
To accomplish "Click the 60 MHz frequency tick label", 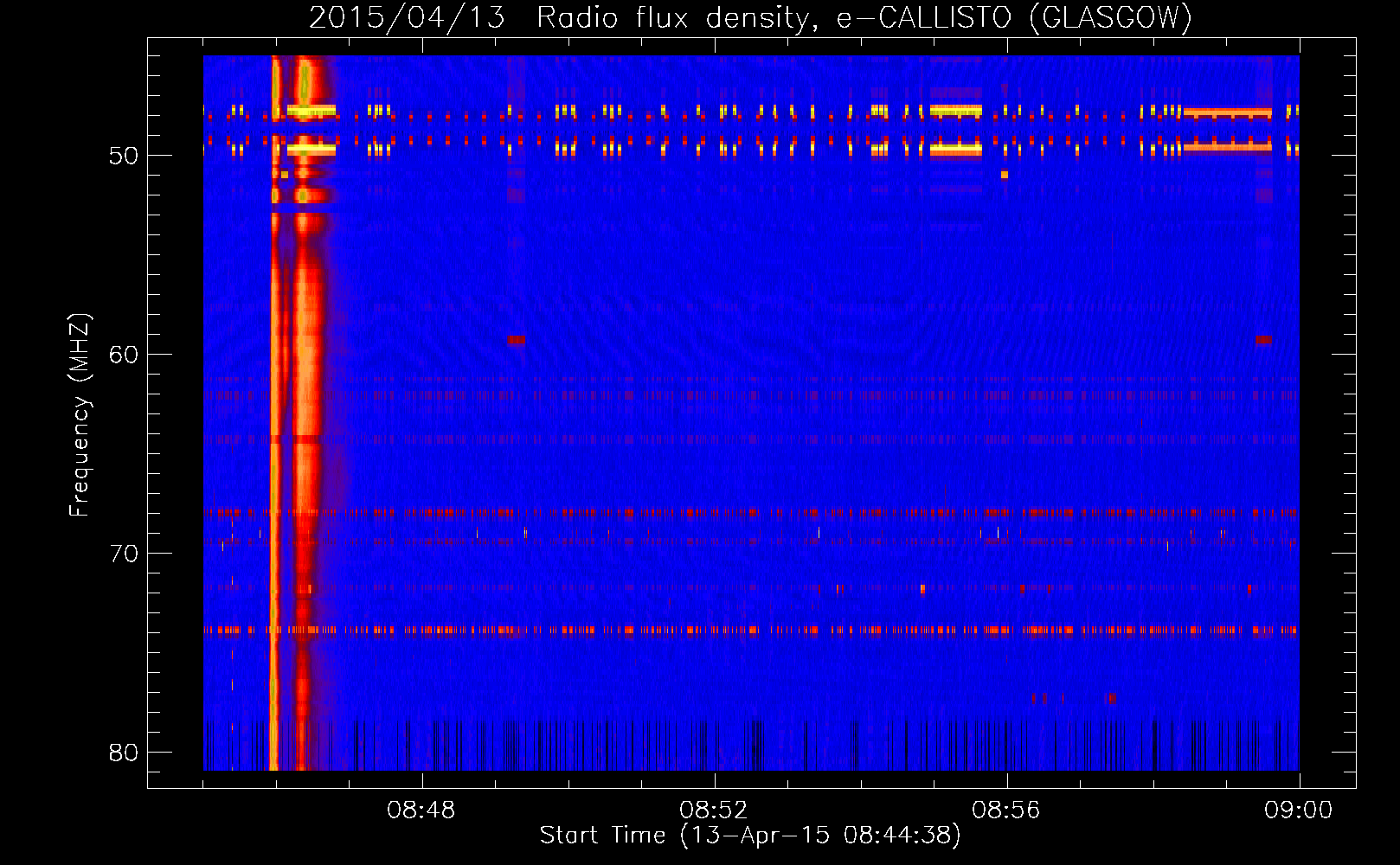I will pos(124,355).
